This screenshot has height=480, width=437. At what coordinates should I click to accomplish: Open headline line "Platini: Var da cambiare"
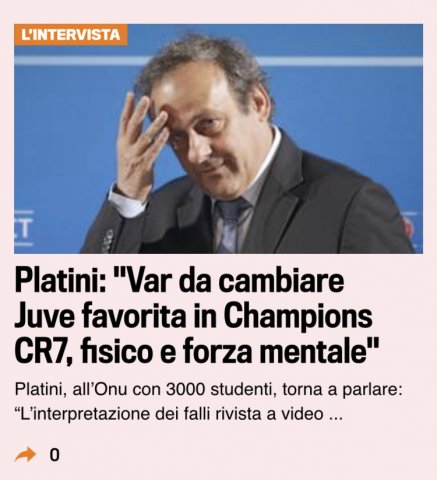179,282
